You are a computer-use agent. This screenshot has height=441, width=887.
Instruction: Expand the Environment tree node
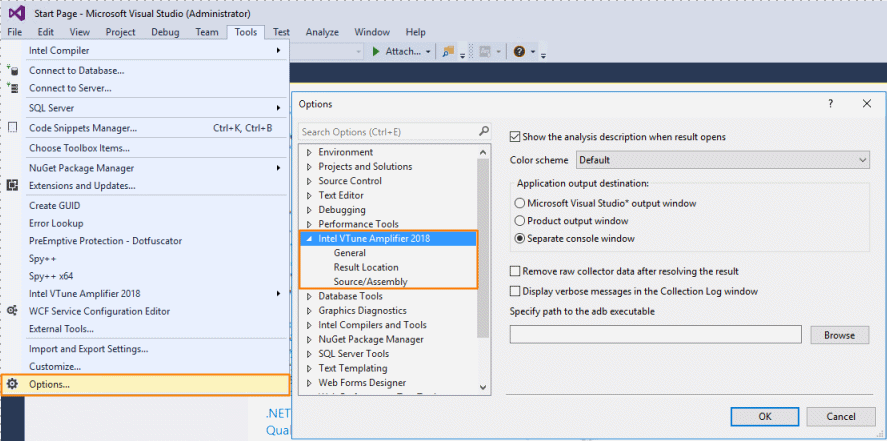(x=309, y=152)
